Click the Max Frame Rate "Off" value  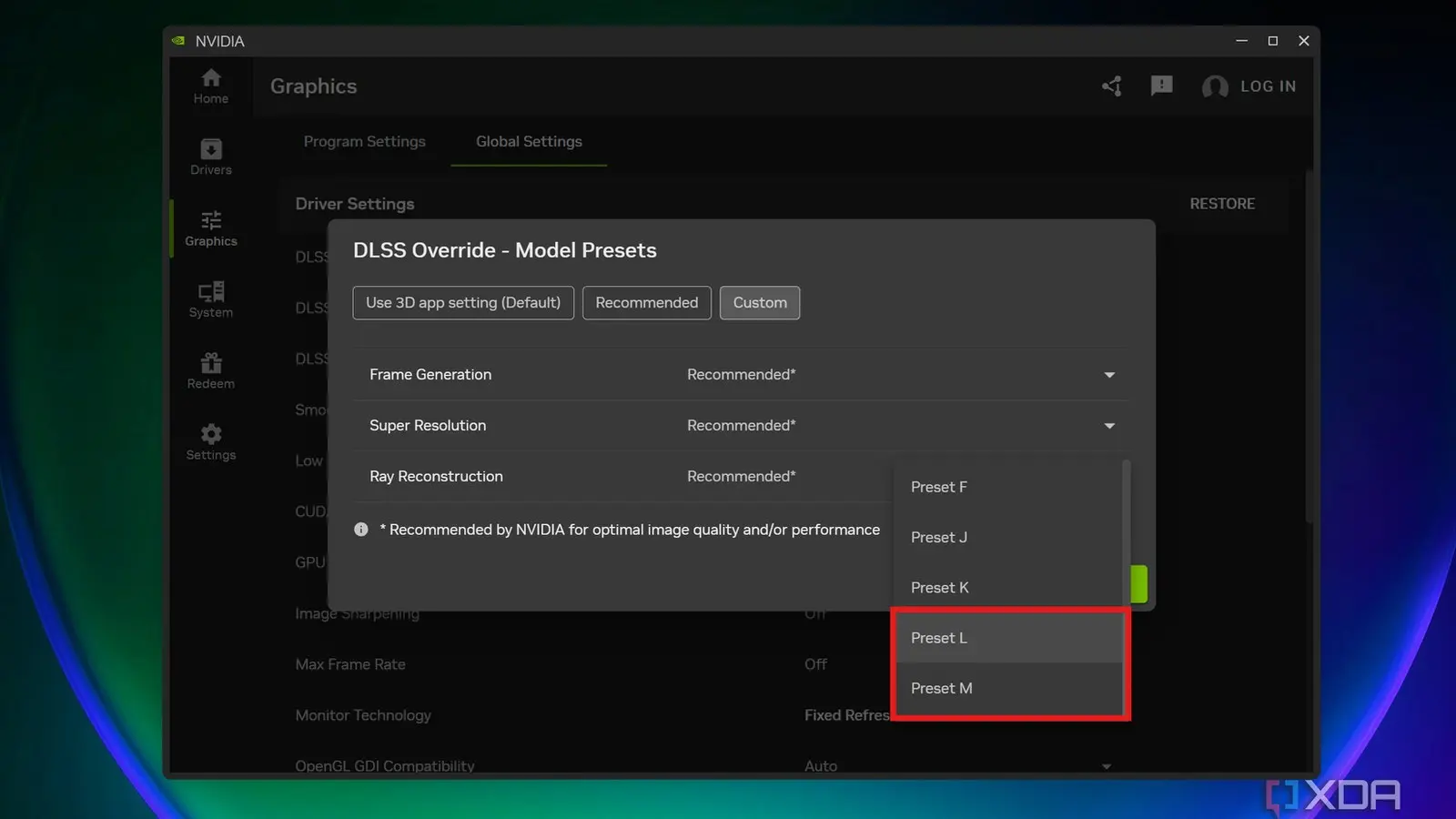815,664
